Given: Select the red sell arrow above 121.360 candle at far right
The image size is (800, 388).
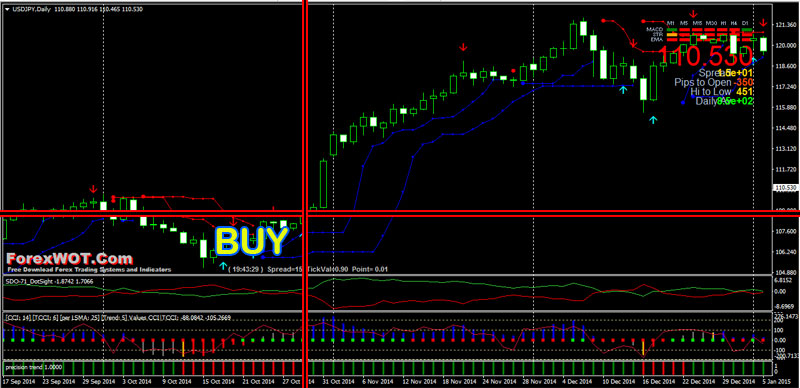Looking at the screenshot, I should pos(763,22).
